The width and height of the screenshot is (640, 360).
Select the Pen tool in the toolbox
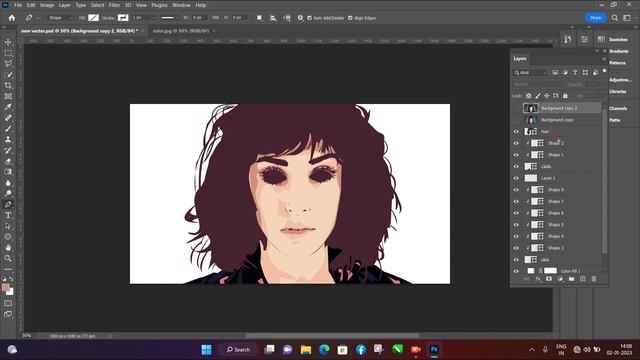(8, 204)
